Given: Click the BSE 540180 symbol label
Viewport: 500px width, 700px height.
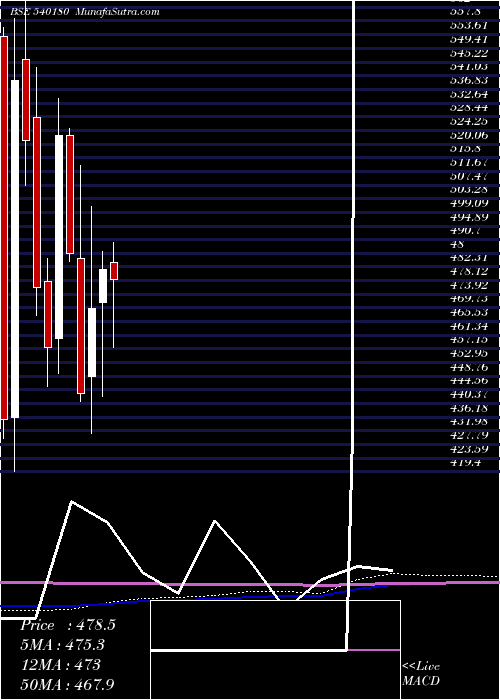Looking at the screenshot, I should (x=40, y=12).
